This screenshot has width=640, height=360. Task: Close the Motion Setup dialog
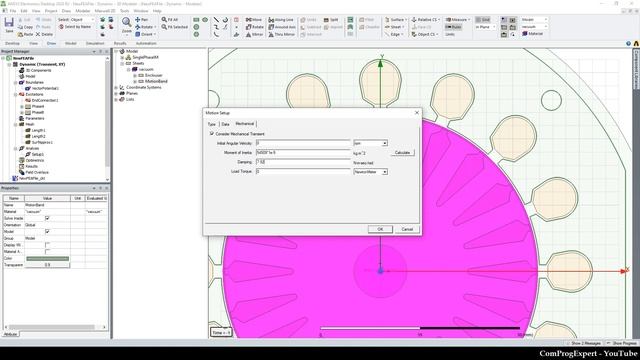[417, 113]
